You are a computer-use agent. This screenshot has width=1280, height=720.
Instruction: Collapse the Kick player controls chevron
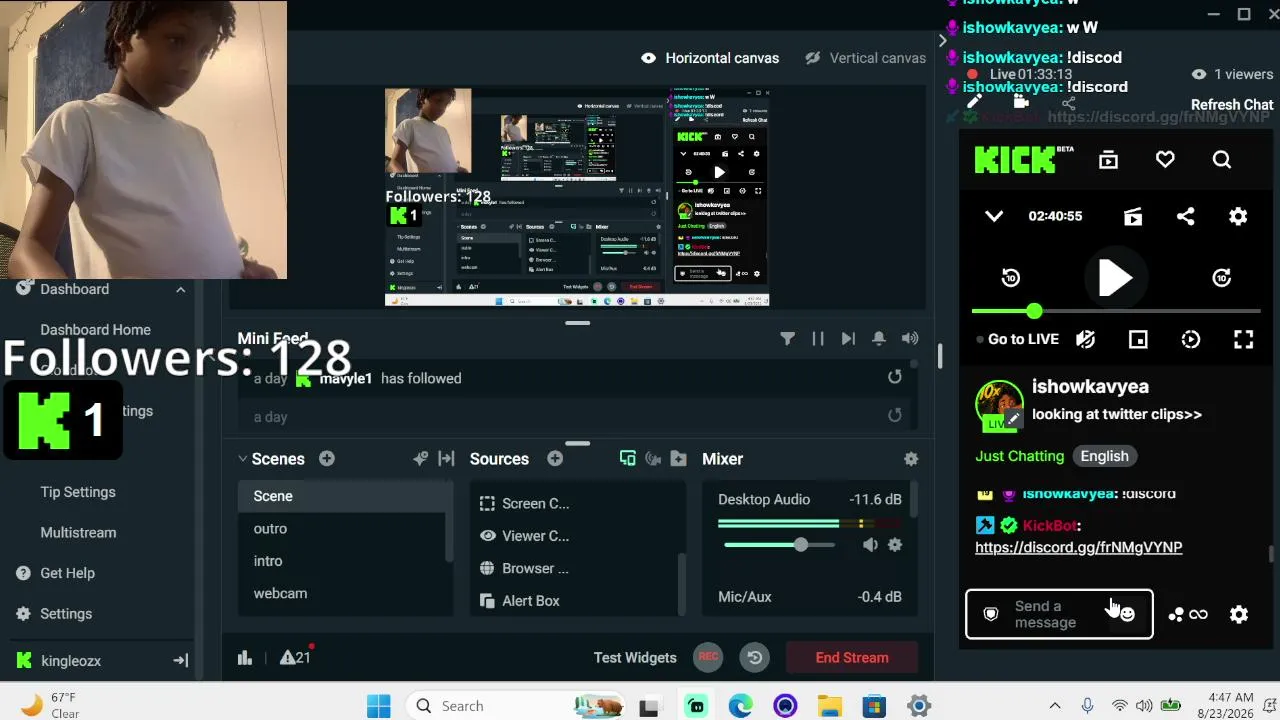click(994, 216)
